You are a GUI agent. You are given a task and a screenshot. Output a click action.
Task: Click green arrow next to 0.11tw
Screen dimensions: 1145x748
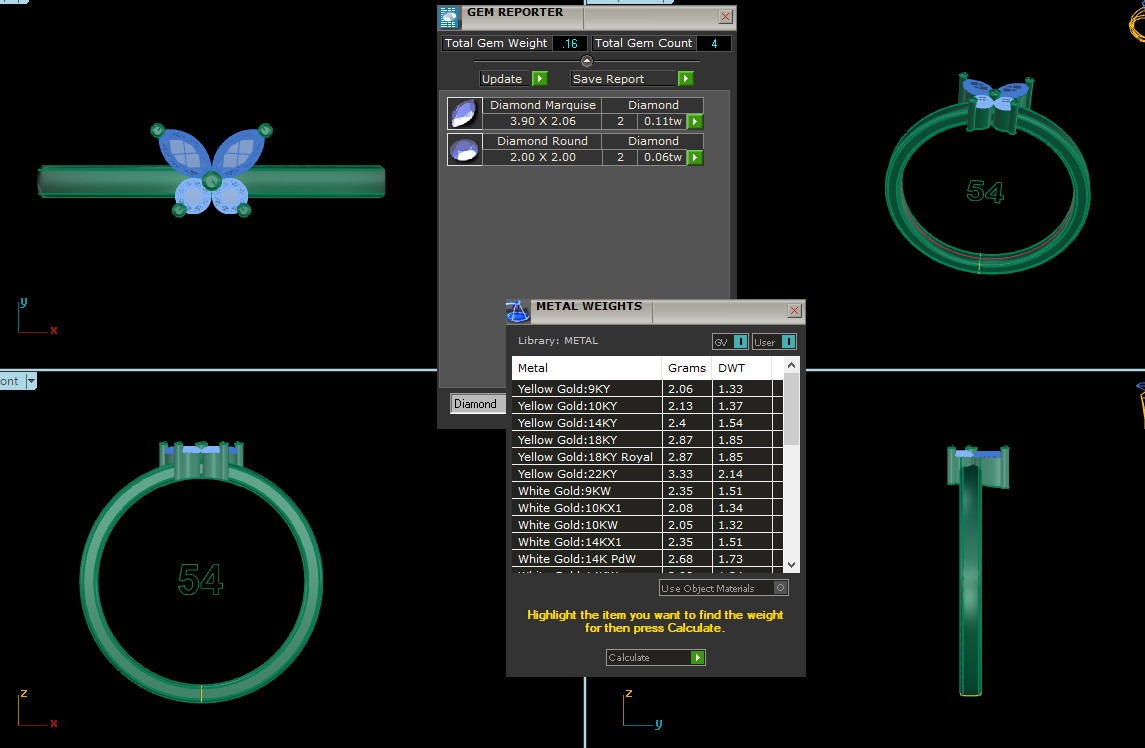point(694,122)
